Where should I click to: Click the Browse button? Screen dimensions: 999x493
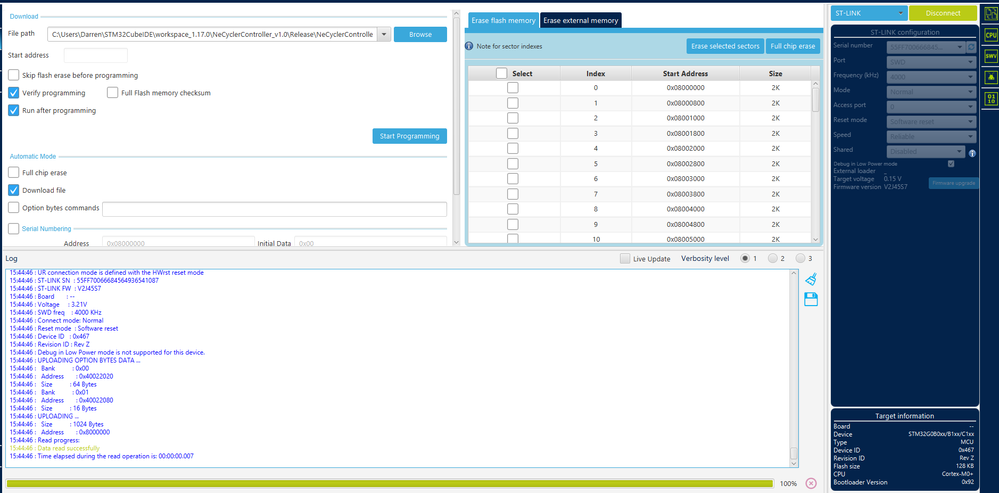click(420, 34)
